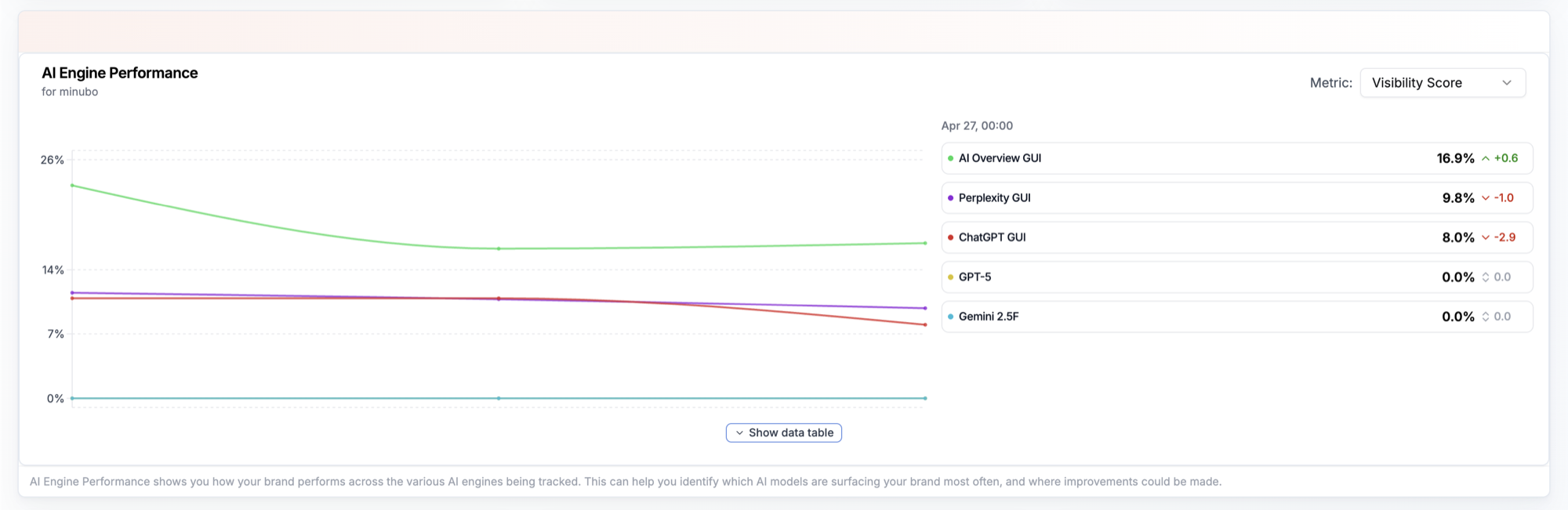Screen dimensions: 1568x510
Task: Click the 'for minubo' subtitle
Action: pos(70,92)
